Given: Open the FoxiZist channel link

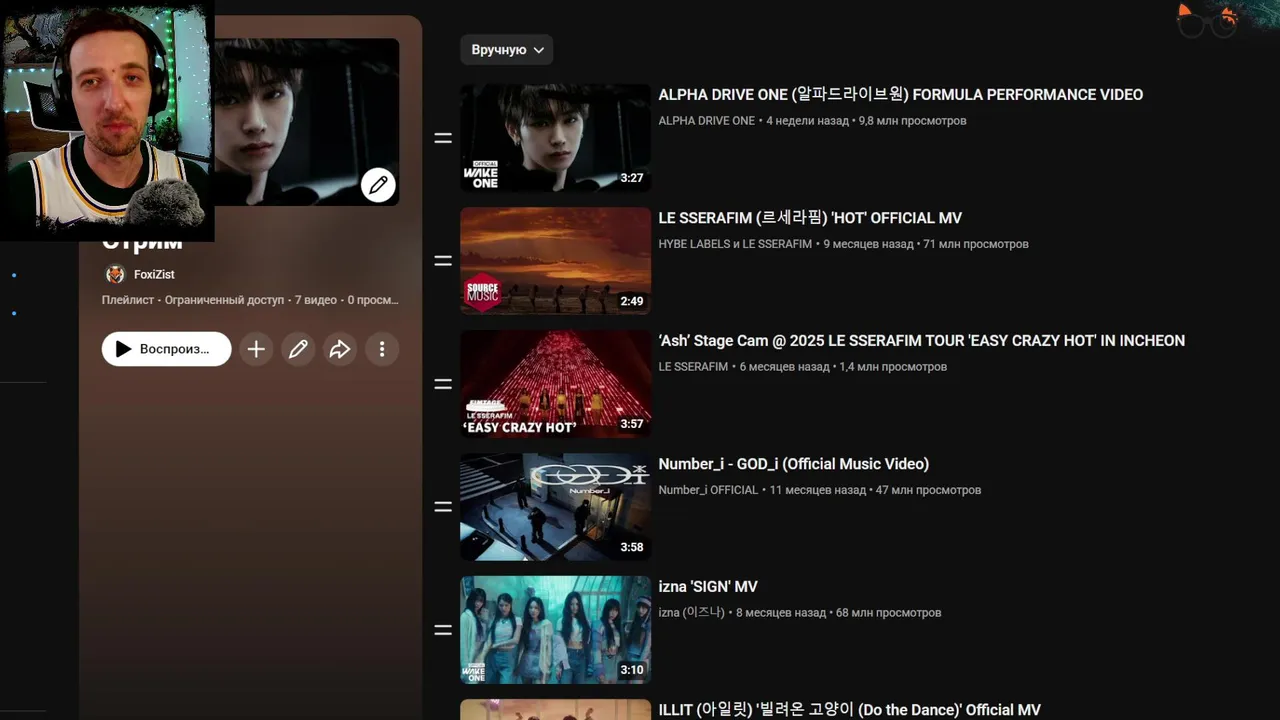Looking at the screenshot, I should [x=154, y=274].
